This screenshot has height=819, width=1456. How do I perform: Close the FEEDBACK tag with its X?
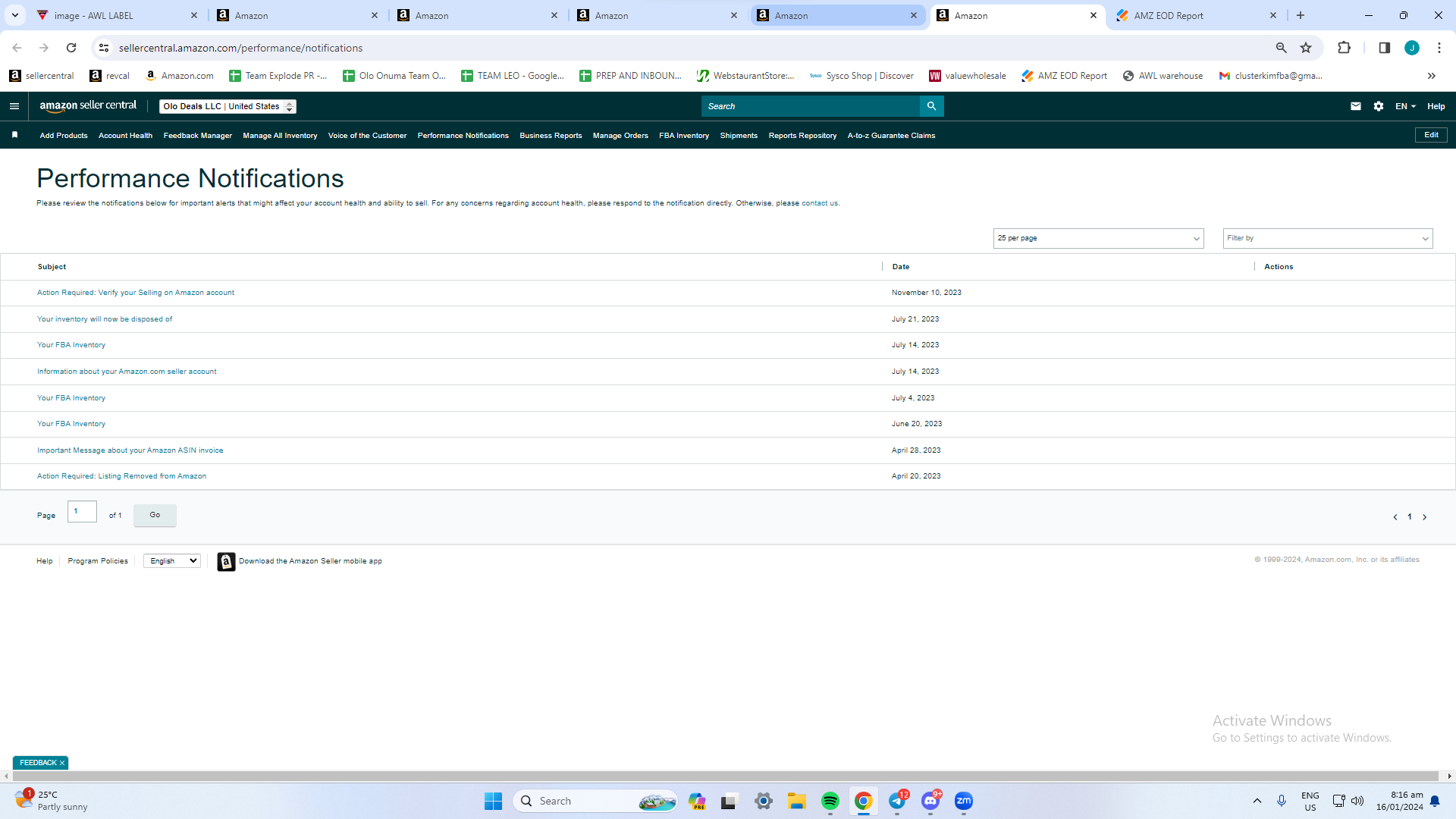[x=62, y=763]
